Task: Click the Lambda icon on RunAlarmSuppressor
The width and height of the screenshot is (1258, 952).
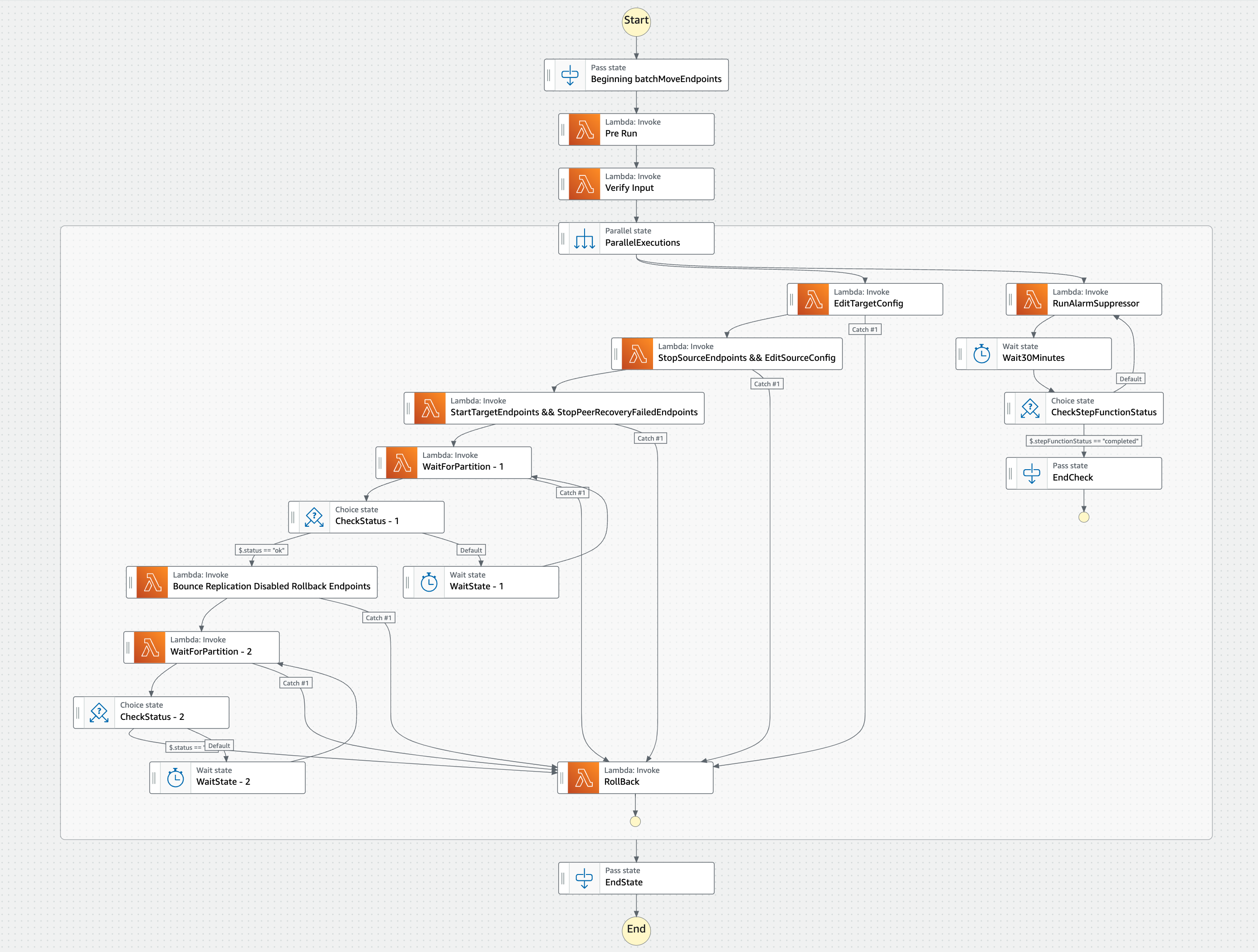Action: click(x=1032, y=300)
